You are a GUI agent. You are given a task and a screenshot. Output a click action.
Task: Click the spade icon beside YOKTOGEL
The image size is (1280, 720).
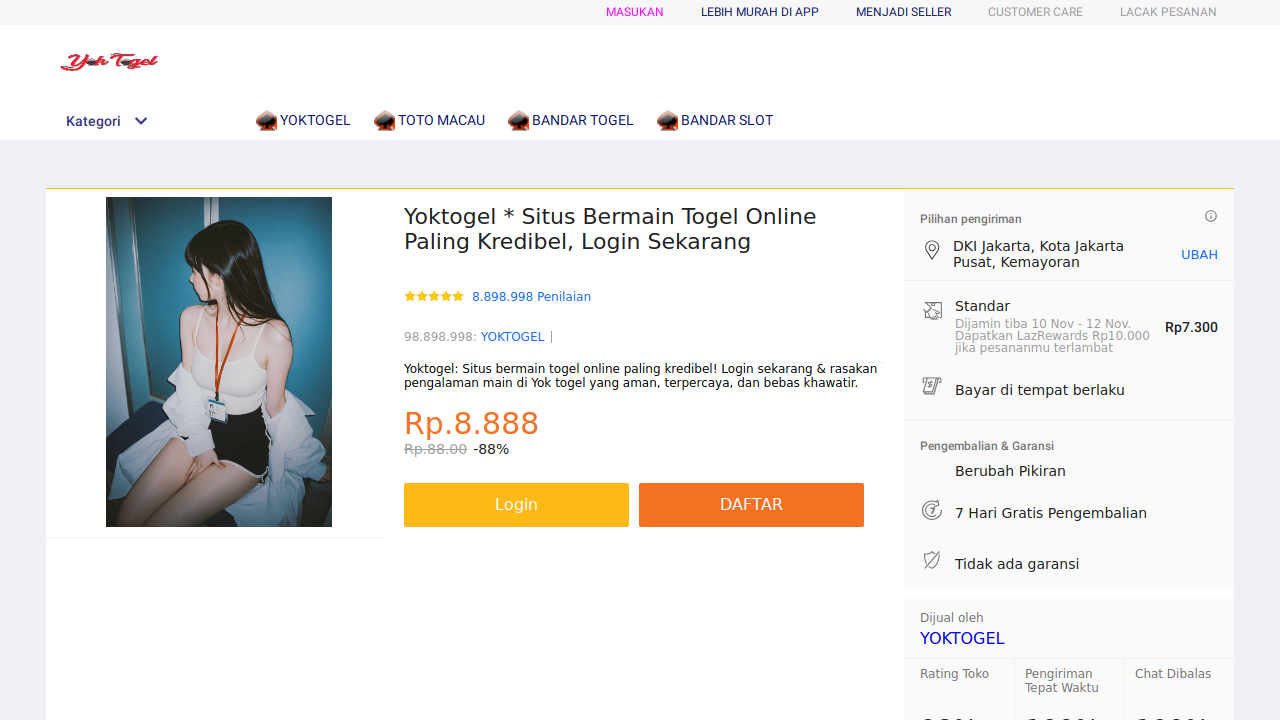[x=266, y=121]
